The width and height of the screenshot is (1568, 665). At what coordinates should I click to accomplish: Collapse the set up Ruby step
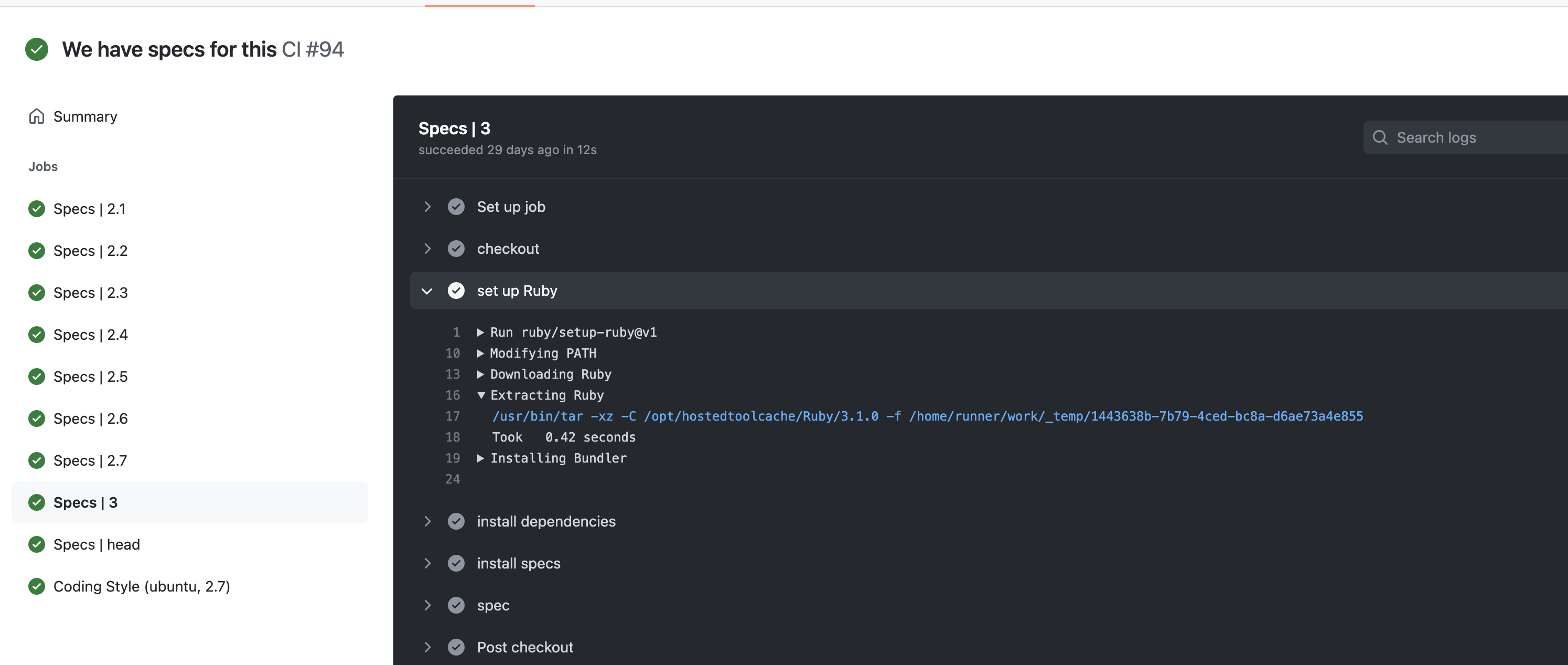click(x=427, y=291)
